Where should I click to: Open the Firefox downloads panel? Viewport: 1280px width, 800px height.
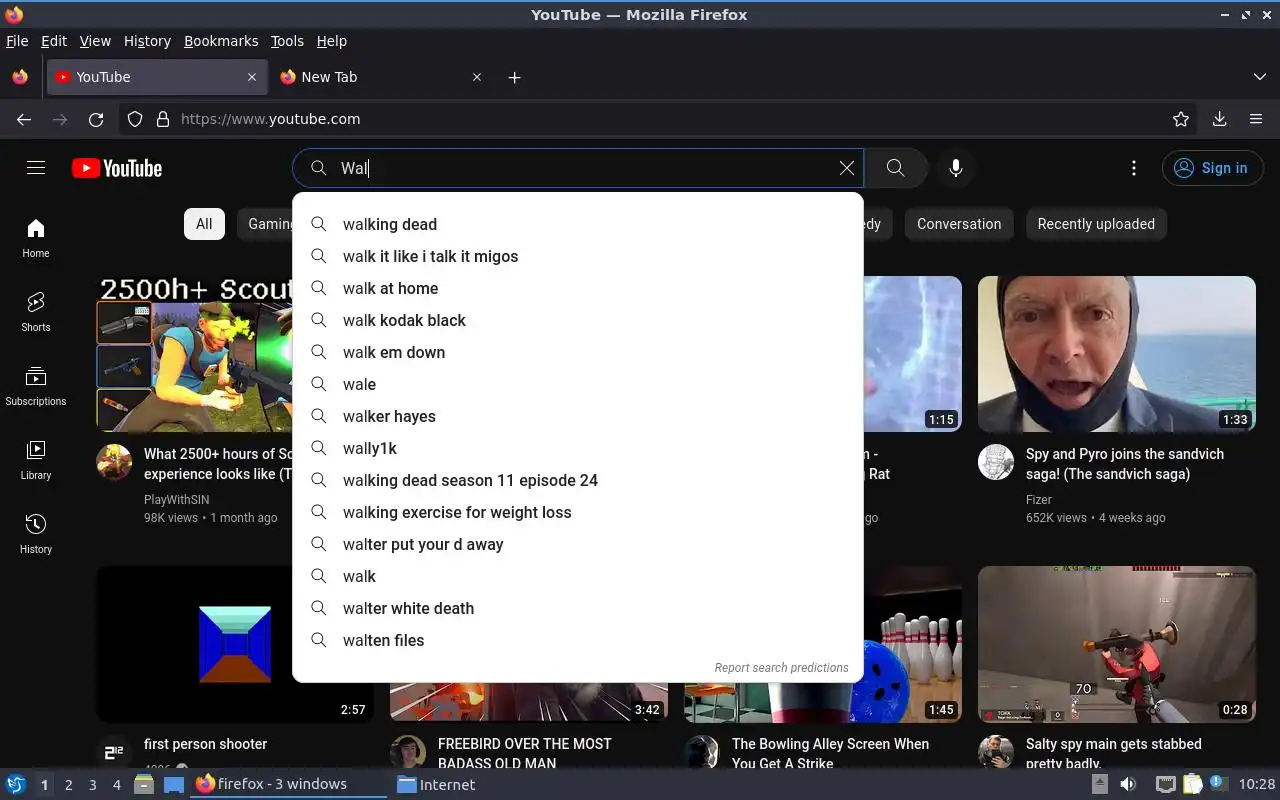click(1219, 119)
